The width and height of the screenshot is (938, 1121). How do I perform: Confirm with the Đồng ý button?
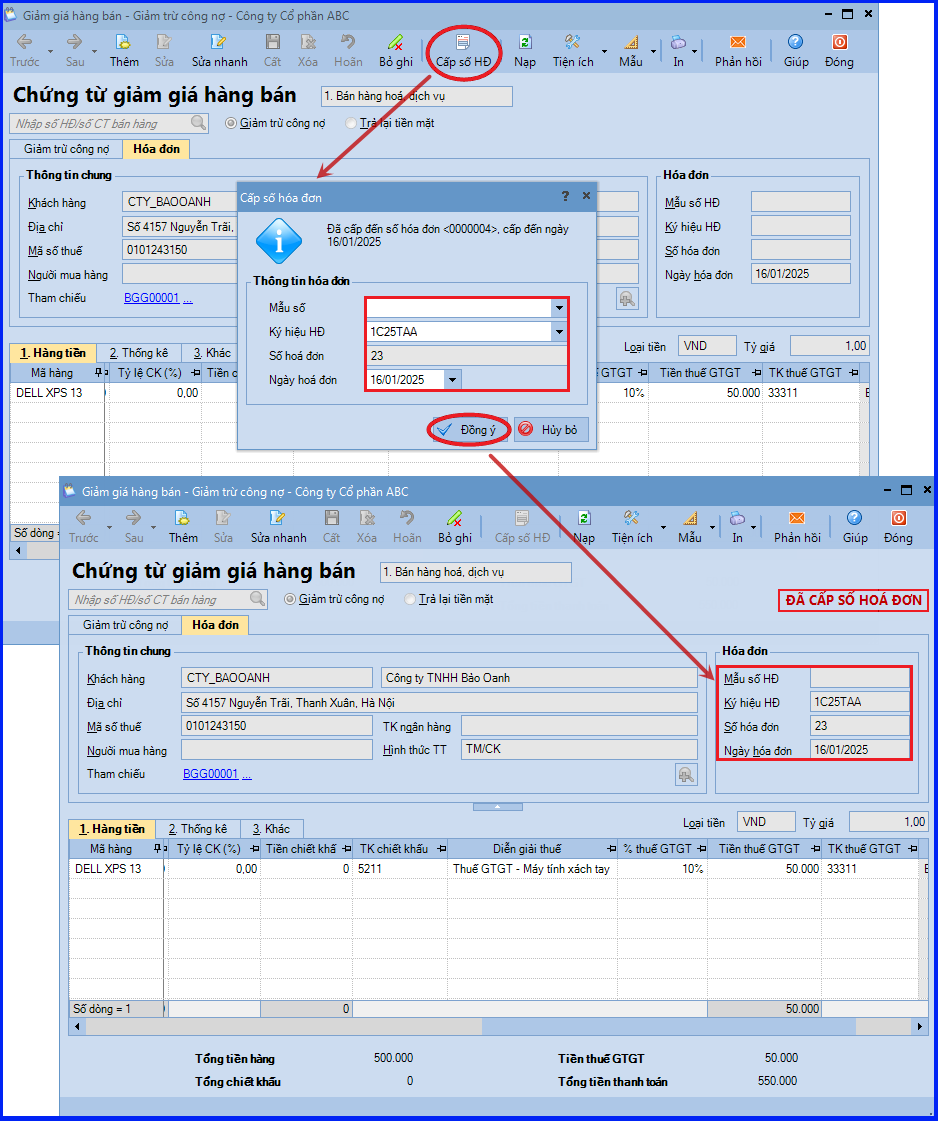click(470, 430)
